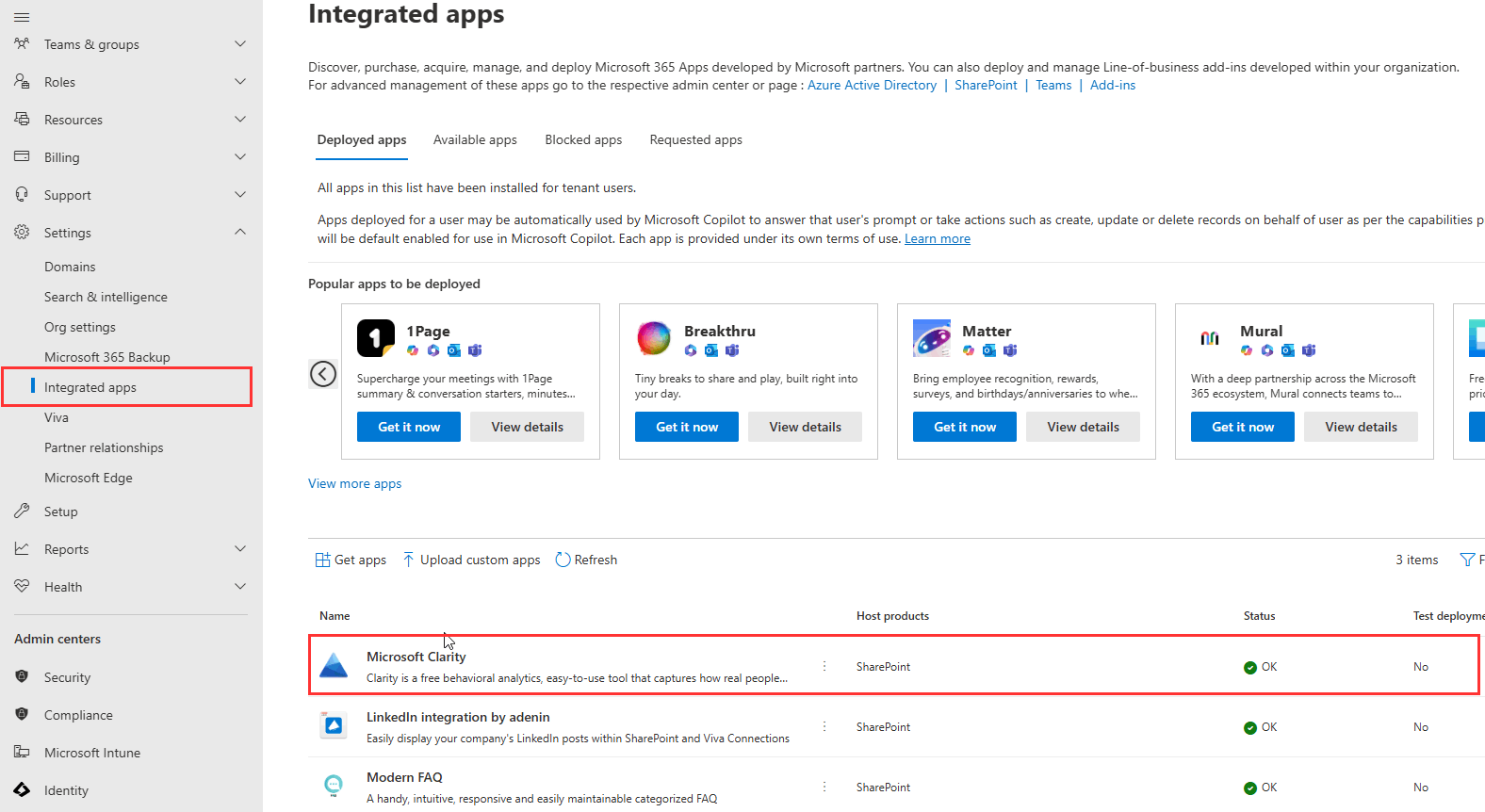Viewport: 1485px width, 812px height.
Task: Switch to the Requested apps tab
Action: (x=696, y=139)
